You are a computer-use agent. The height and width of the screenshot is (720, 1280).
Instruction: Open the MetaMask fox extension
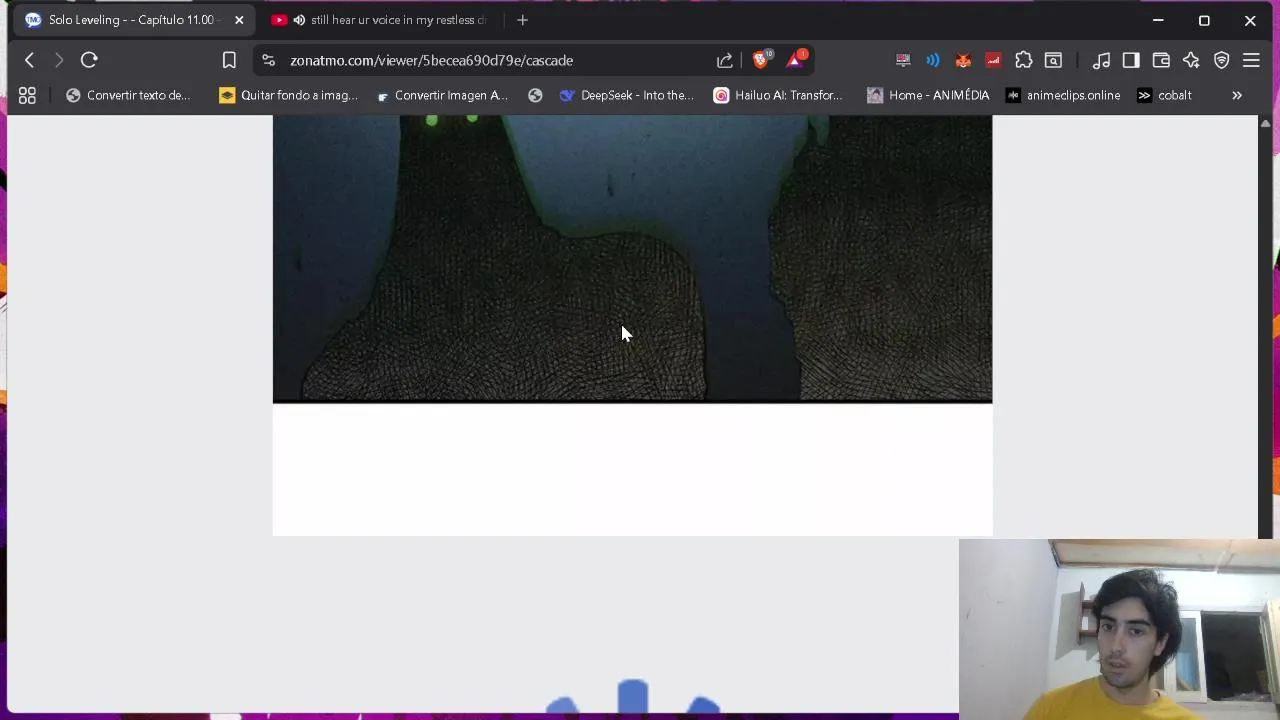(963, 60)
